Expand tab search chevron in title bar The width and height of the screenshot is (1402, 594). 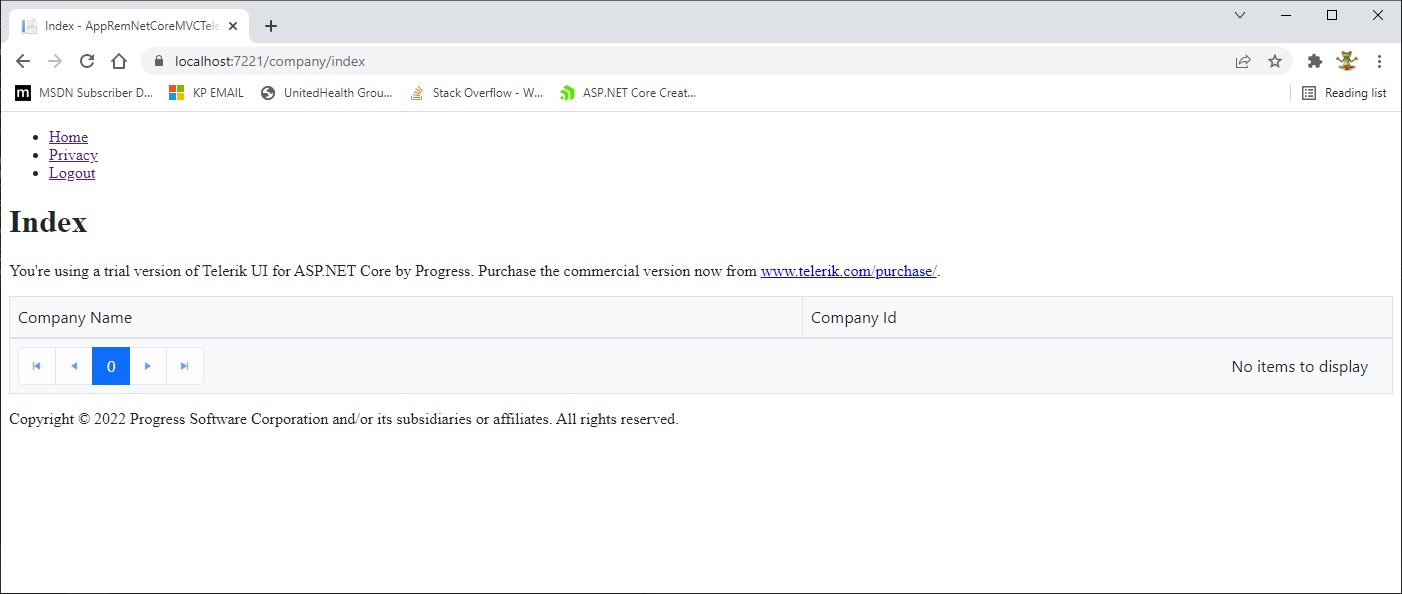click(x=1240, y=15)
